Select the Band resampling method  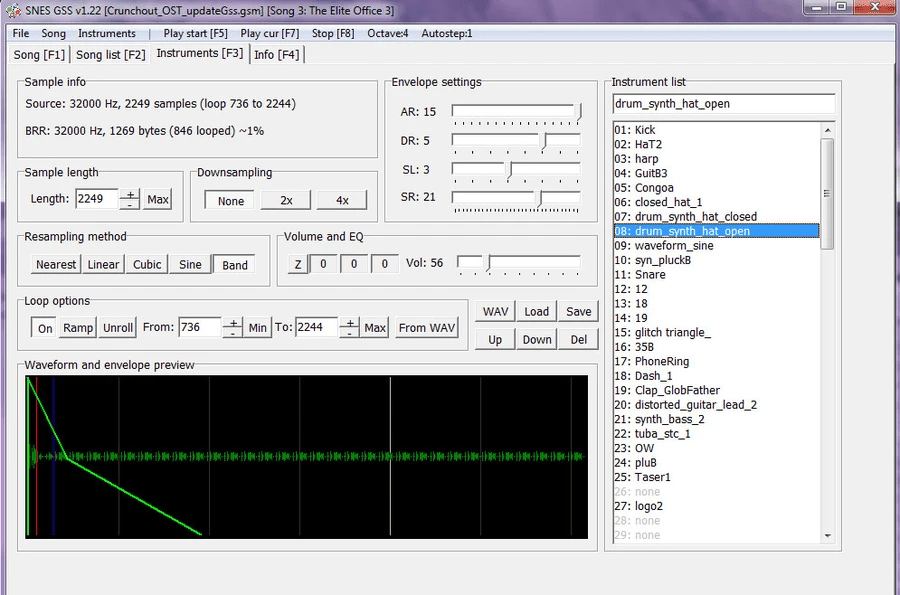[x=234, y=264]
